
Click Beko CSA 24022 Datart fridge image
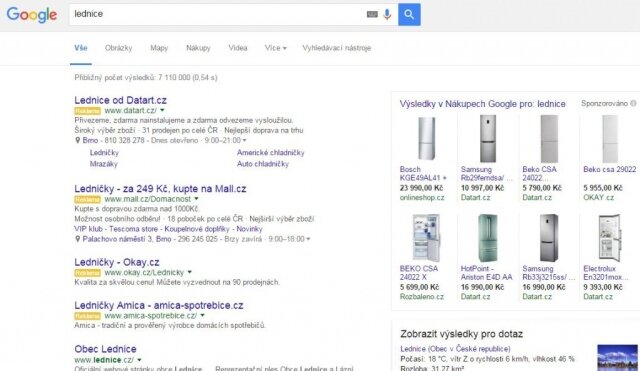(549, 139)
